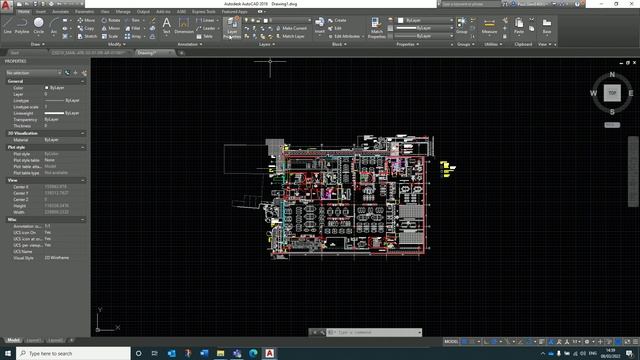Viewport: 640px width, 360px height.
Task: Click the Leader button
Action: pyautogui.click(x=206, y=28)
